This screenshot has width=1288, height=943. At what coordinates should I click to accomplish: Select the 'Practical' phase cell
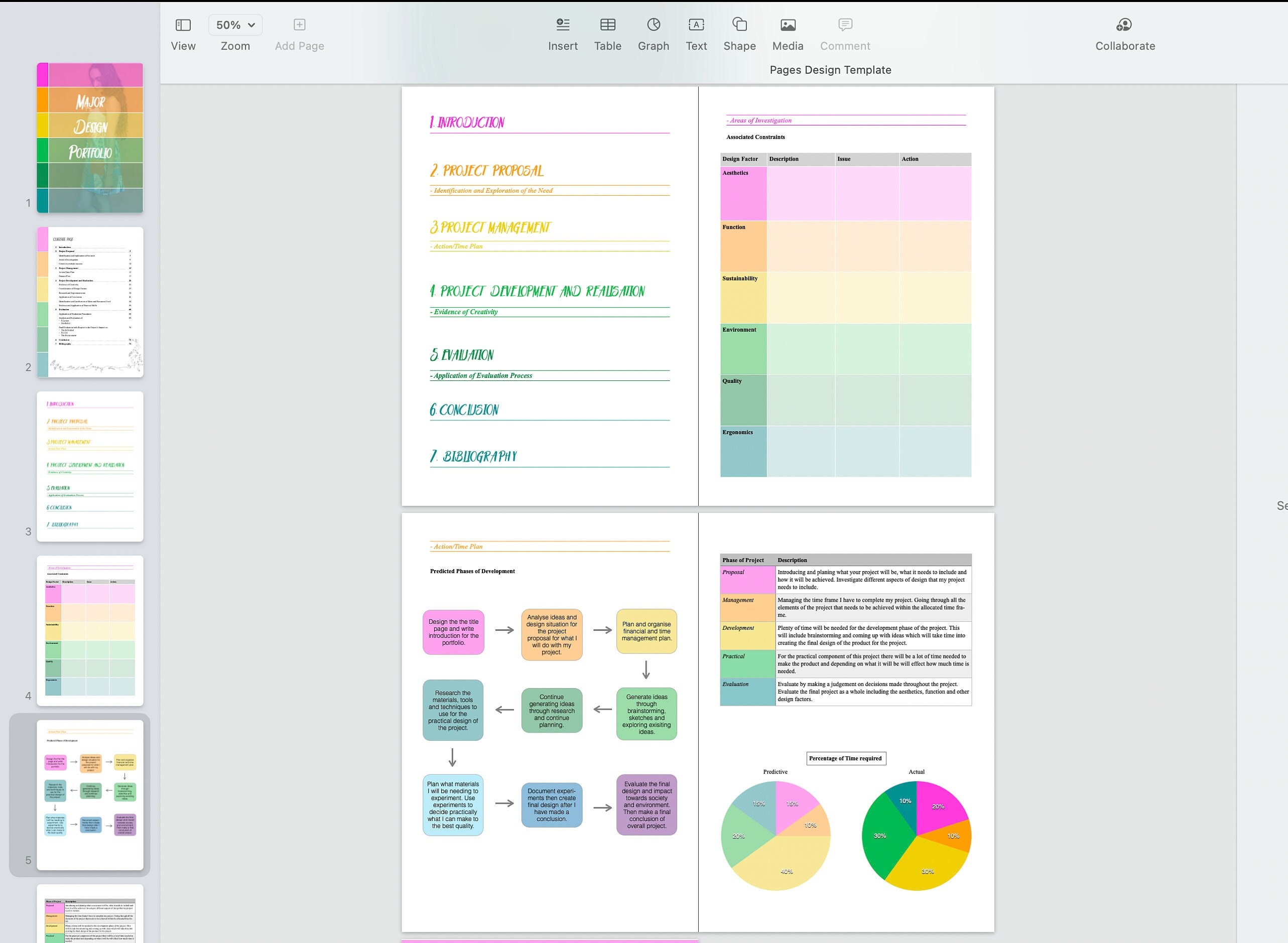[x=748, y=663]
